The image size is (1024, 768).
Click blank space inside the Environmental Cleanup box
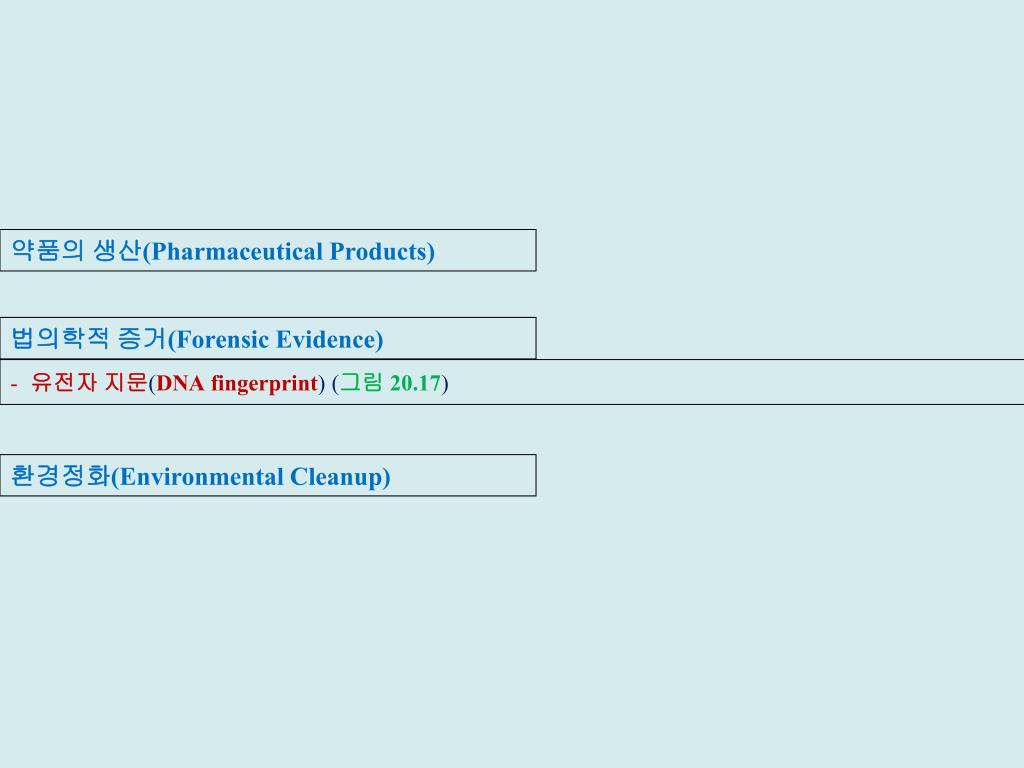464,475
